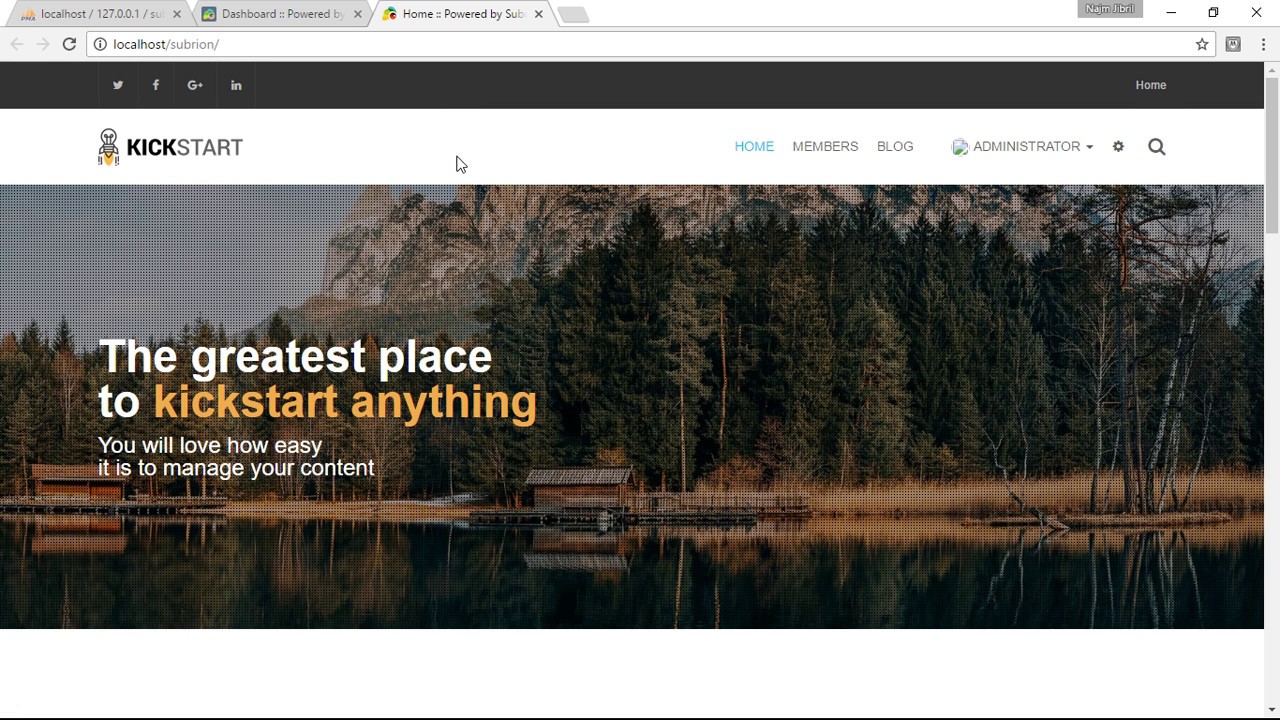Open the BLOG menu item
1280x720 pixels.
point(895,146)
